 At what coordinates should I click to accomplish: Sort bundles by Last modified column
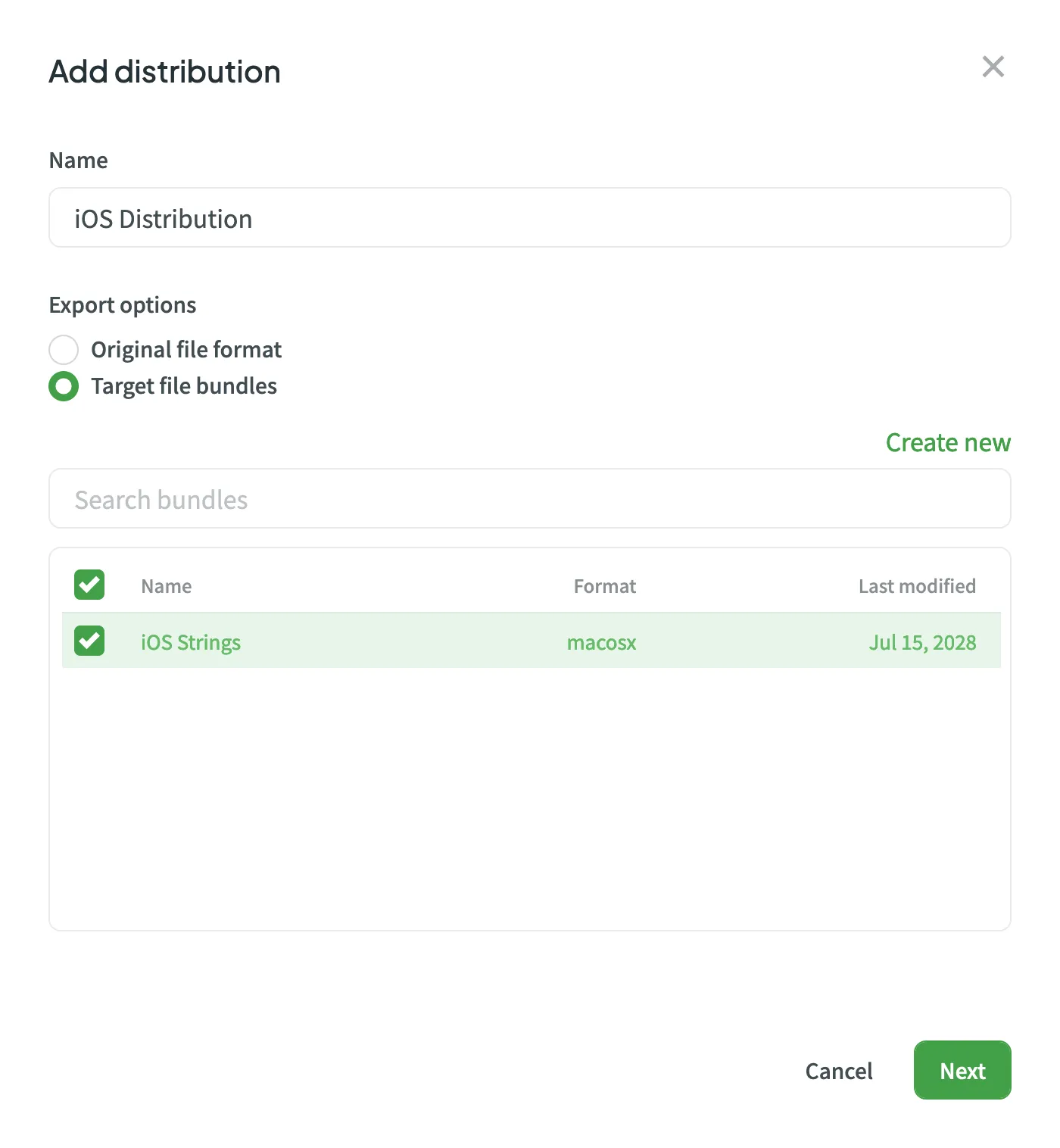pyautogui.click(x=916, y=585)
